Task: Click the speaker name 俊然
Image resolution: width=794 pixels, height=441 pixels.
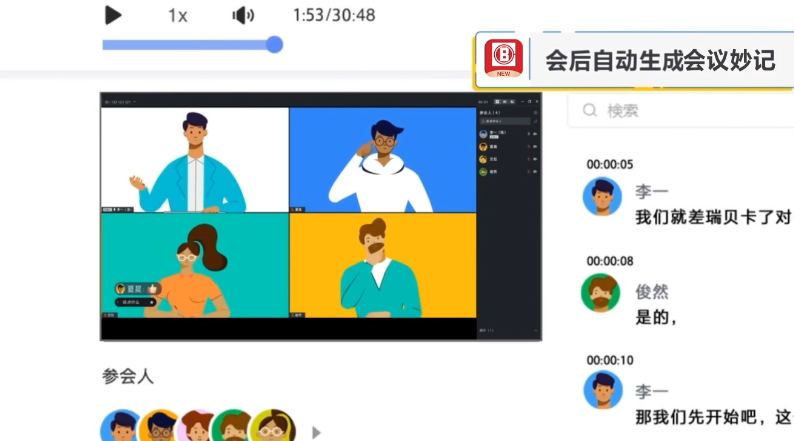Action: click(x=651, y=292)
